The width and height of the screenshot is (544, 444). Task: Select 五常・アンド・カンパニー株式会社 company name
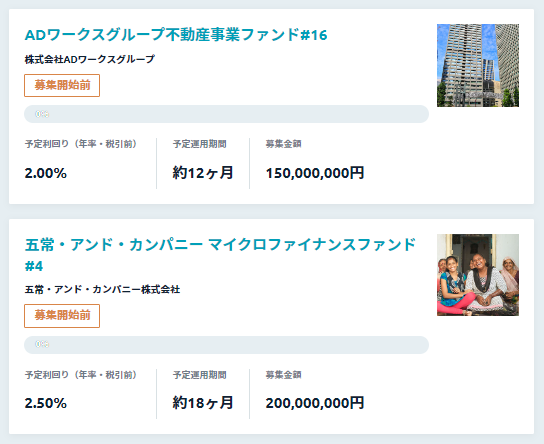tap(102, 289)
